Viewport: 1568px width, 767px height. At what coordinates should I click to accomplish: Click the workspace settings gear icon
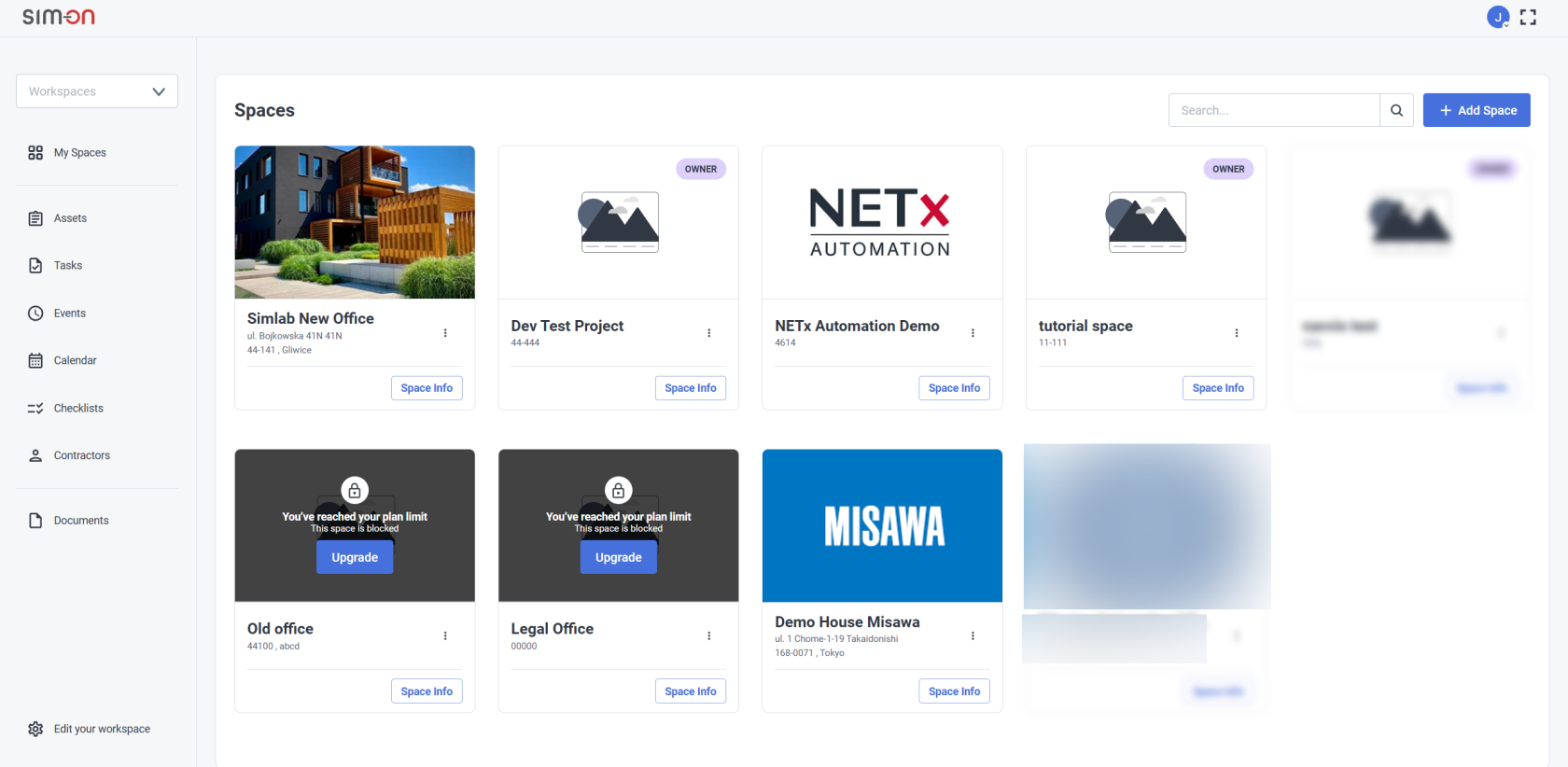click(35, 729)
